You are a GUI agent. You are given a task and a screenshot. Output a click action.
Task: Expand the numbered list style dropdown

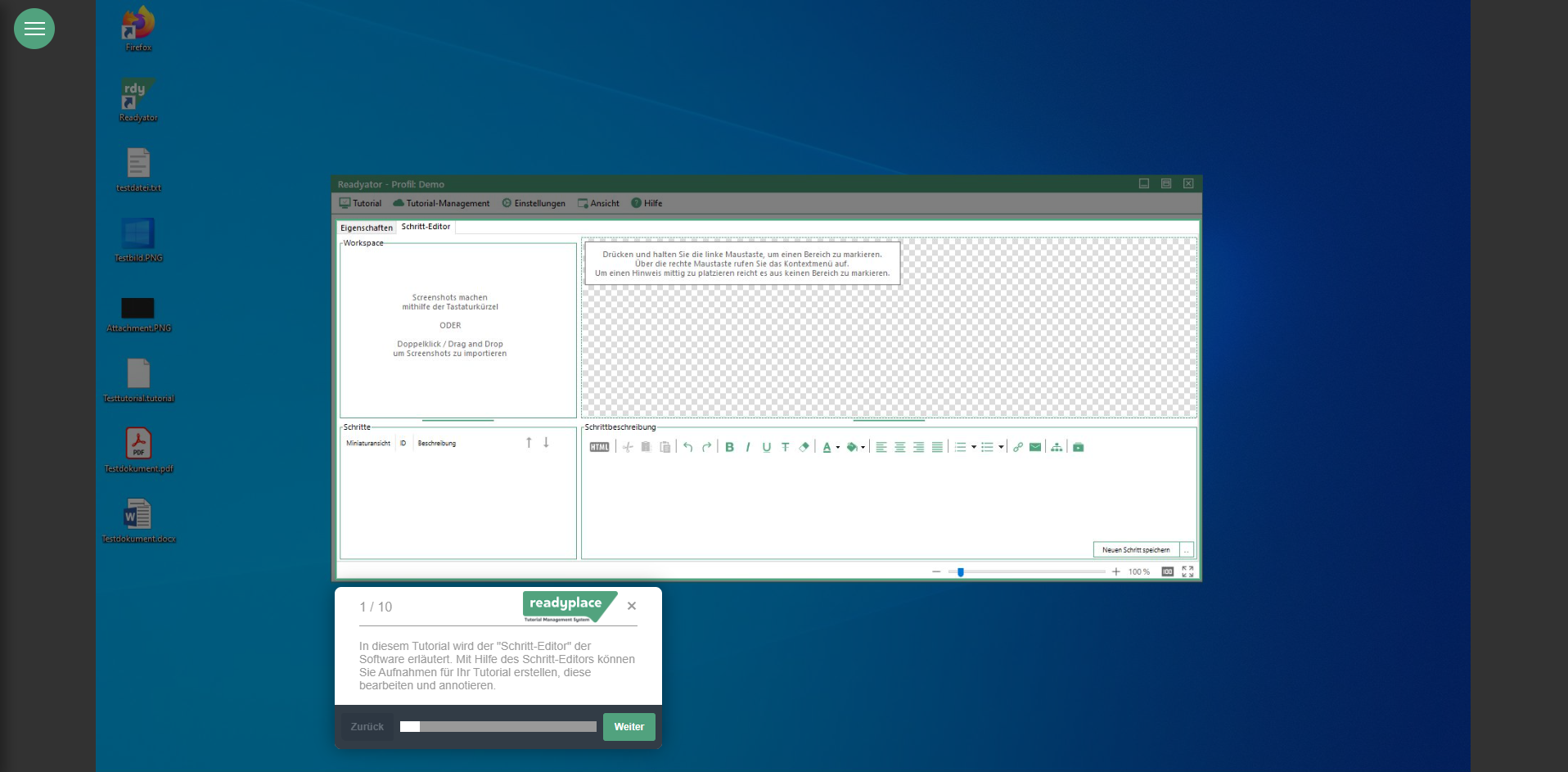click(974, 448)
